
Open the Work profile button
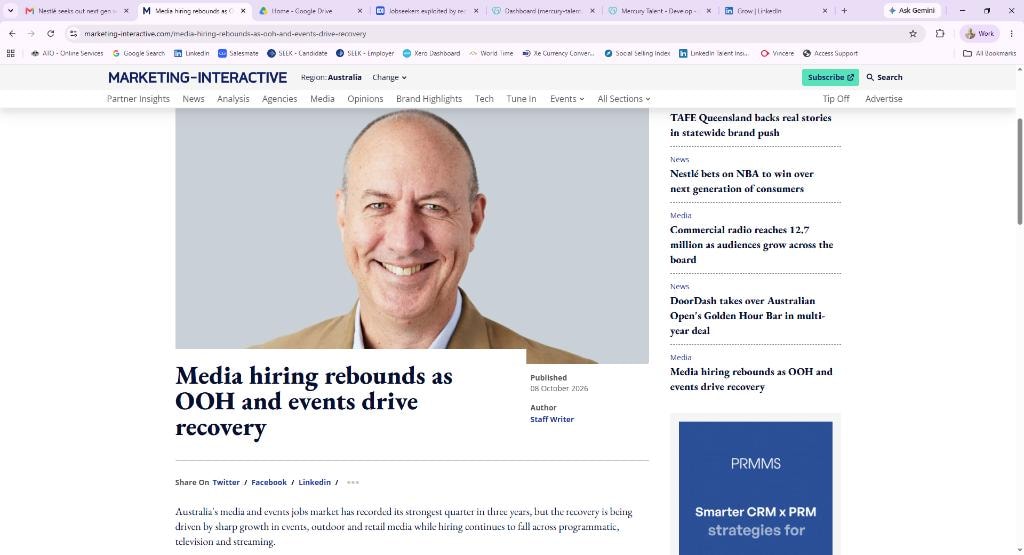(x=980, y=33)
